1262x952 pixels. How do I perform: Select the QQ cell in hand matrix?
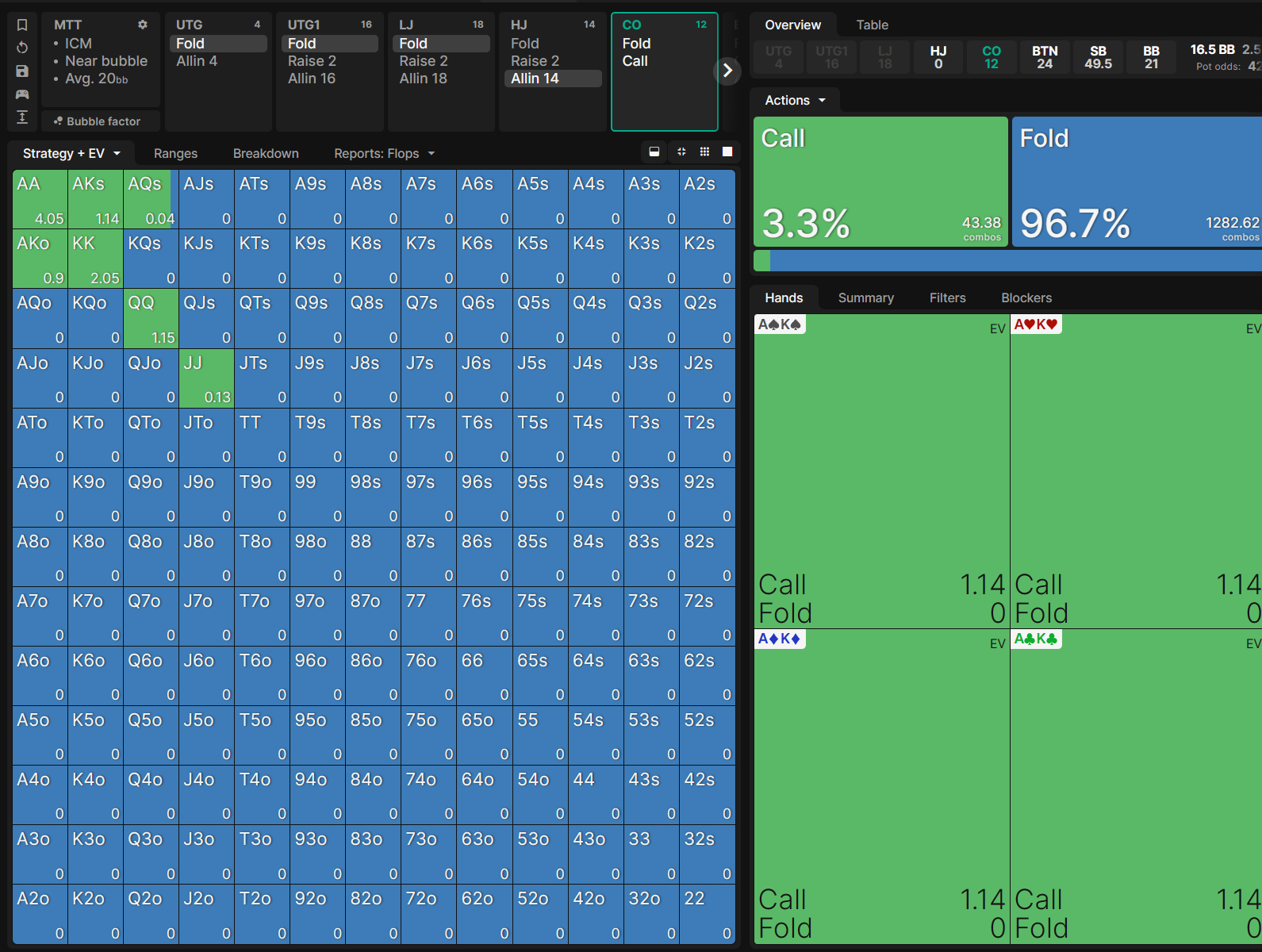151,319
